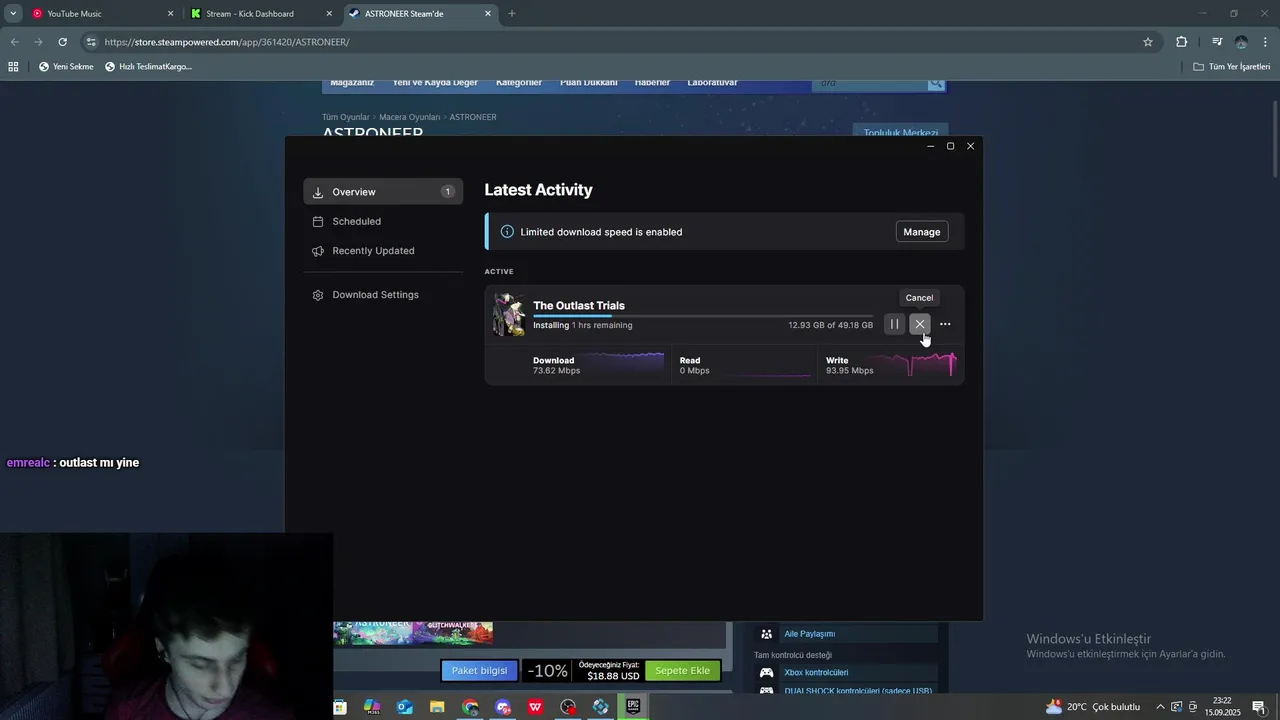Click the Paket bilgisi button
This screenshot has height=720, width=1280.
479,671
